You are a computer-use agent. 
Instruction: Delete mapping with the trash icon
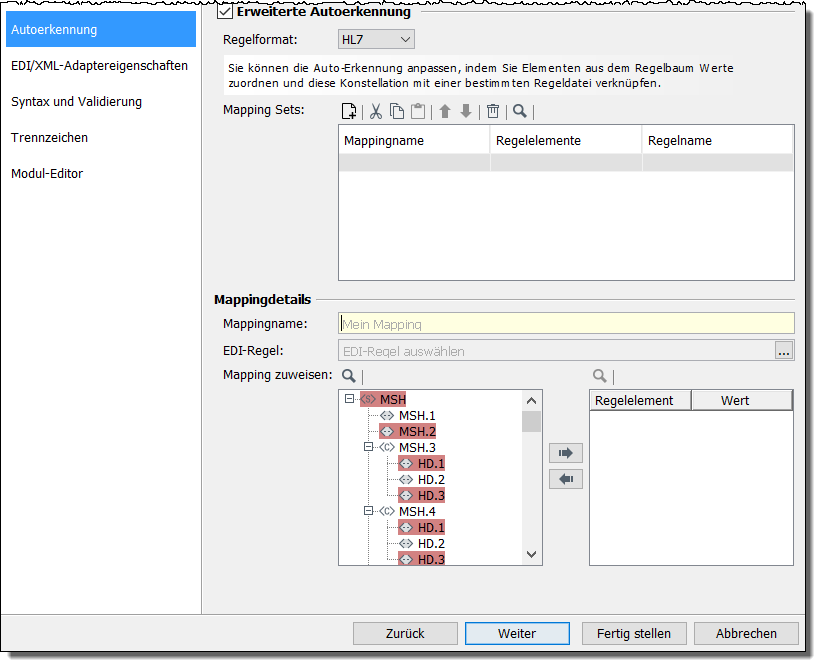(493, 111)
